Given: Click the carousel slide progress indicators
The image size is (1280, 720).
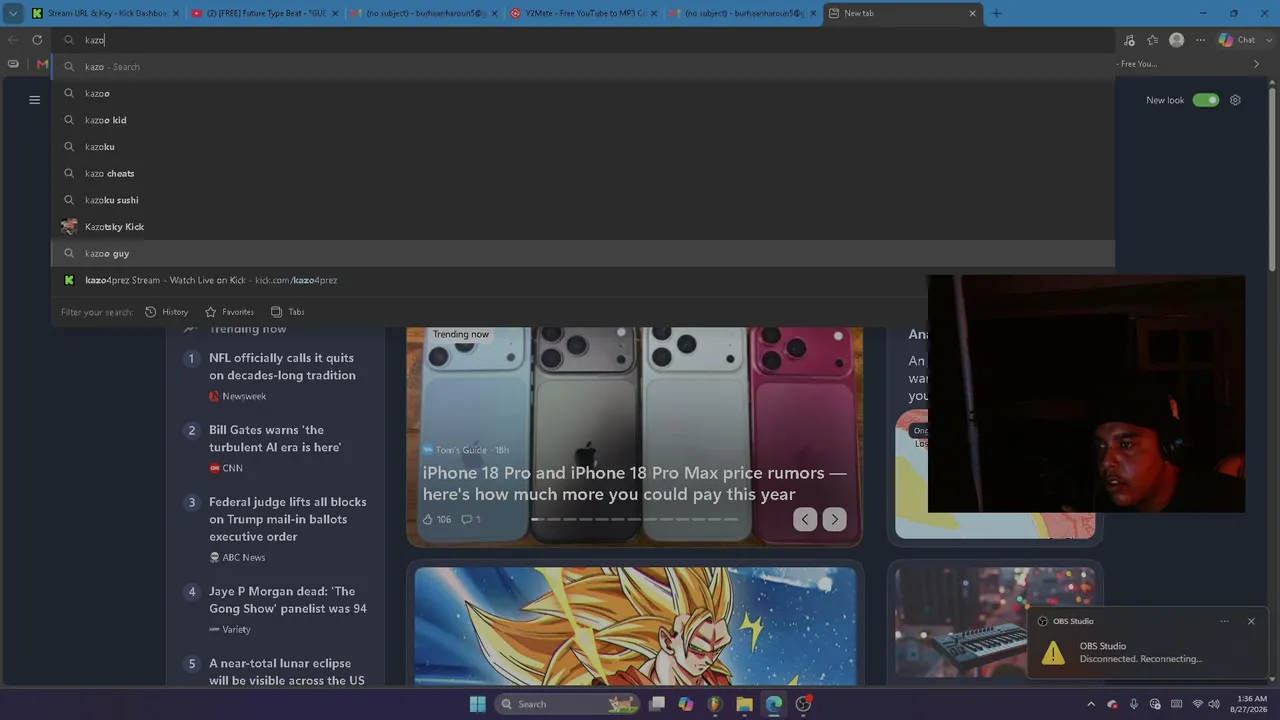Looking at the screenshot, I should pos(634,519).
